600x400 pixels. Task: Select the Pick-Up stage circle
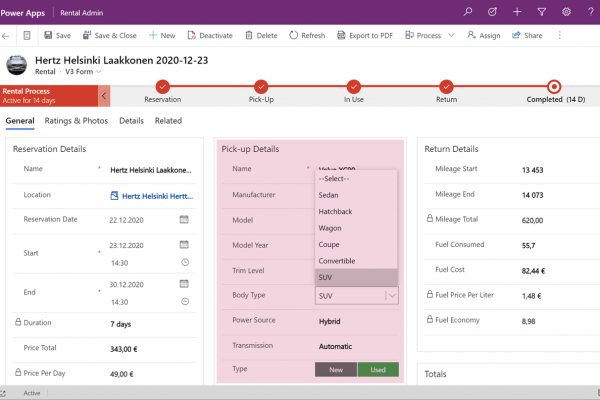[x=261, y=87]
